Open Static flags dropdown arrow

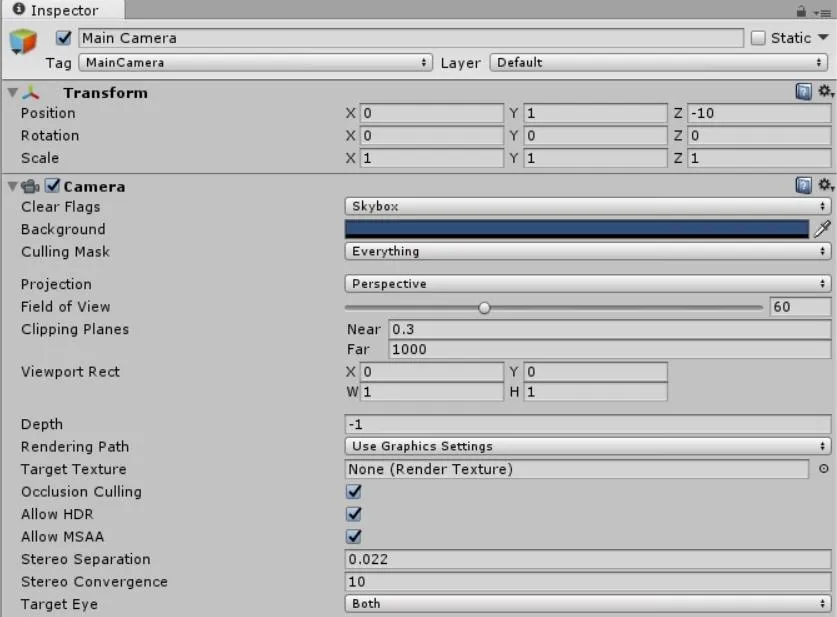click(x=823, y=37)
